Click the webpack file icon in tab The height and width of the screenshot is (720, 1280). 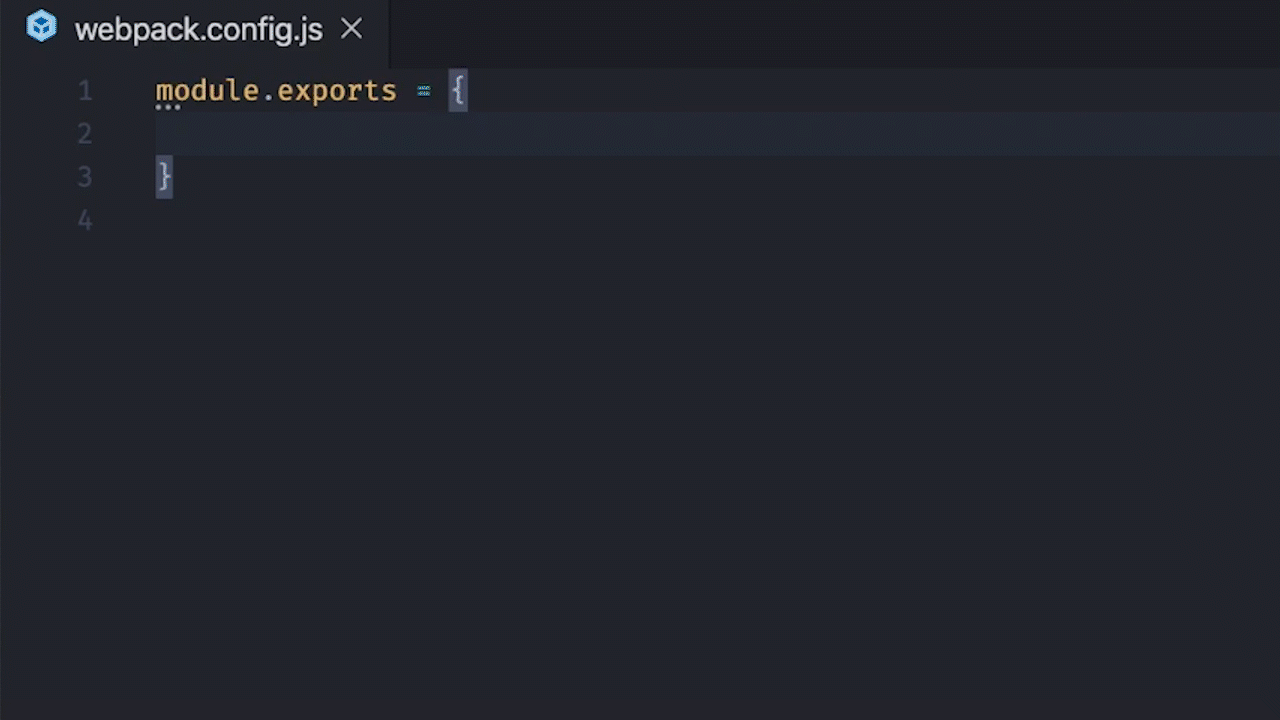coord(42,27)
